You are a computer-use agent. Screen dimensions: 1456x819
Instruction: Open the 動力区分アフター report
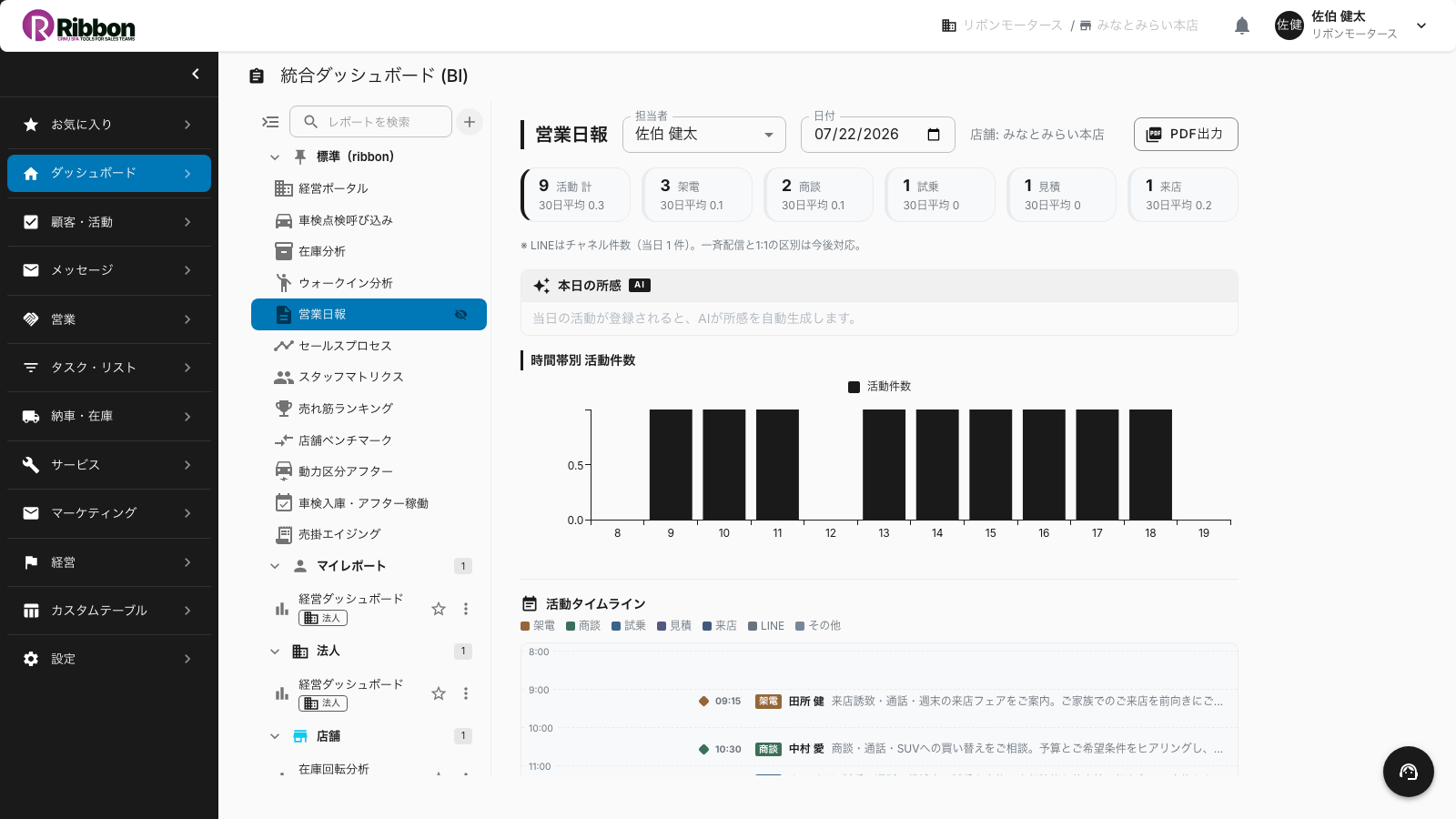[369, 471]
